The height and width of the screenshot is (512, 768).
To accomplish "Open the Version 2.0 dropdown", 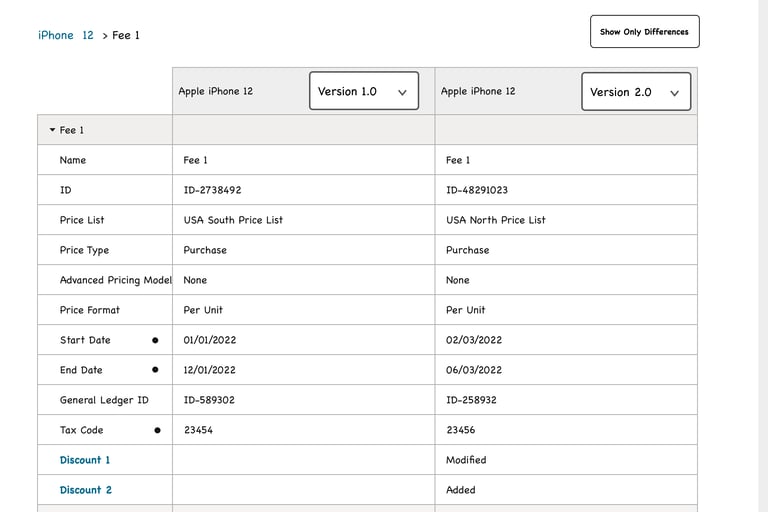I will coord(635,92).
